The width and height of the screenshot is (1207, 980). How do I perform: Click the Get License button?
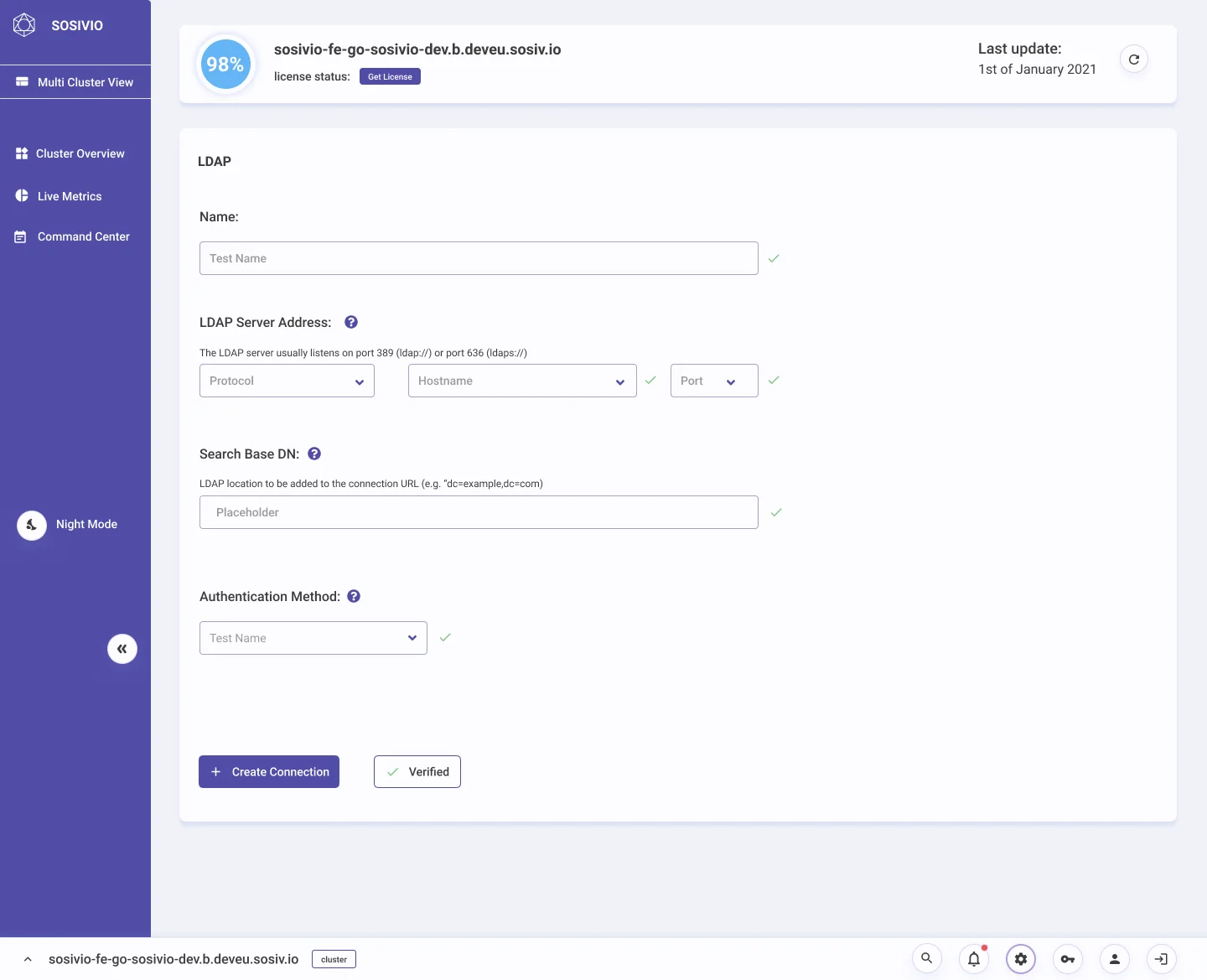tap(390, 76)
